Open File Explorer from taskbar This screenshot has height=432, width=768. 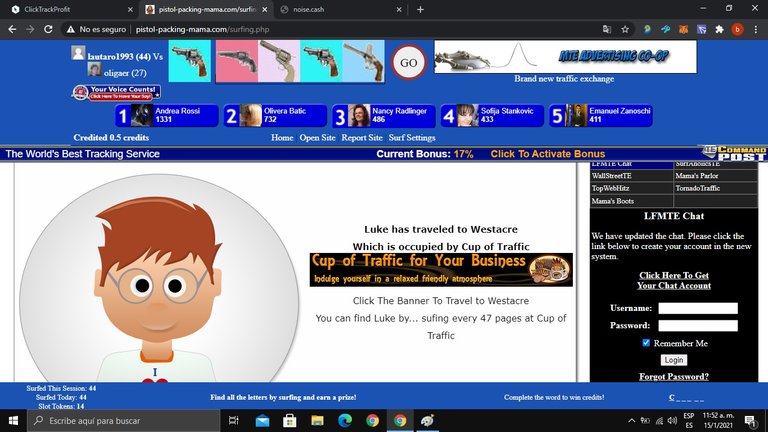pyautogui.click(x=317, y=421)
